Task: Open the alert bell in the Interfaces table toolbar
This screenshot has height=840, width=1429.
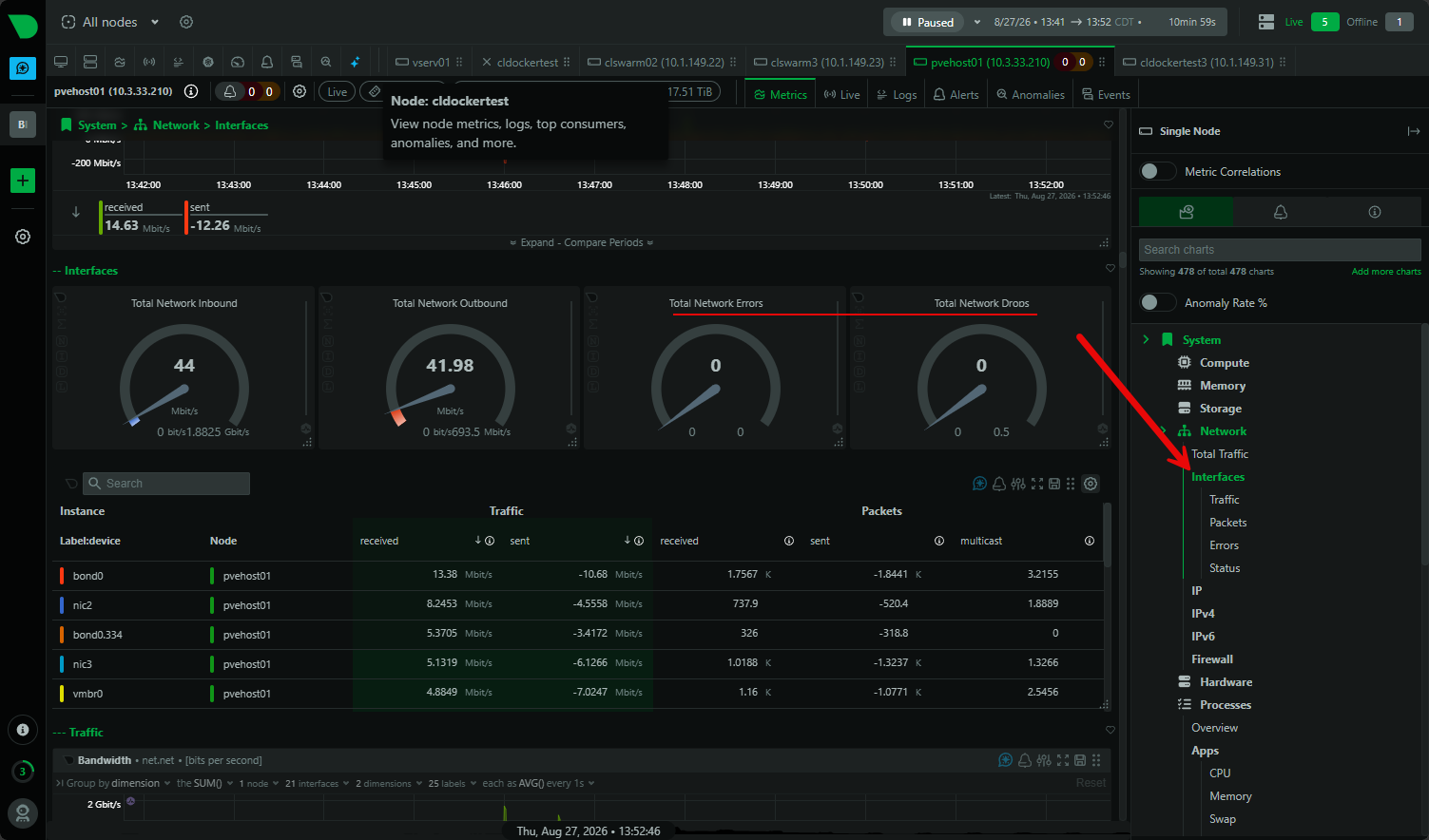Action: point(999,484)
